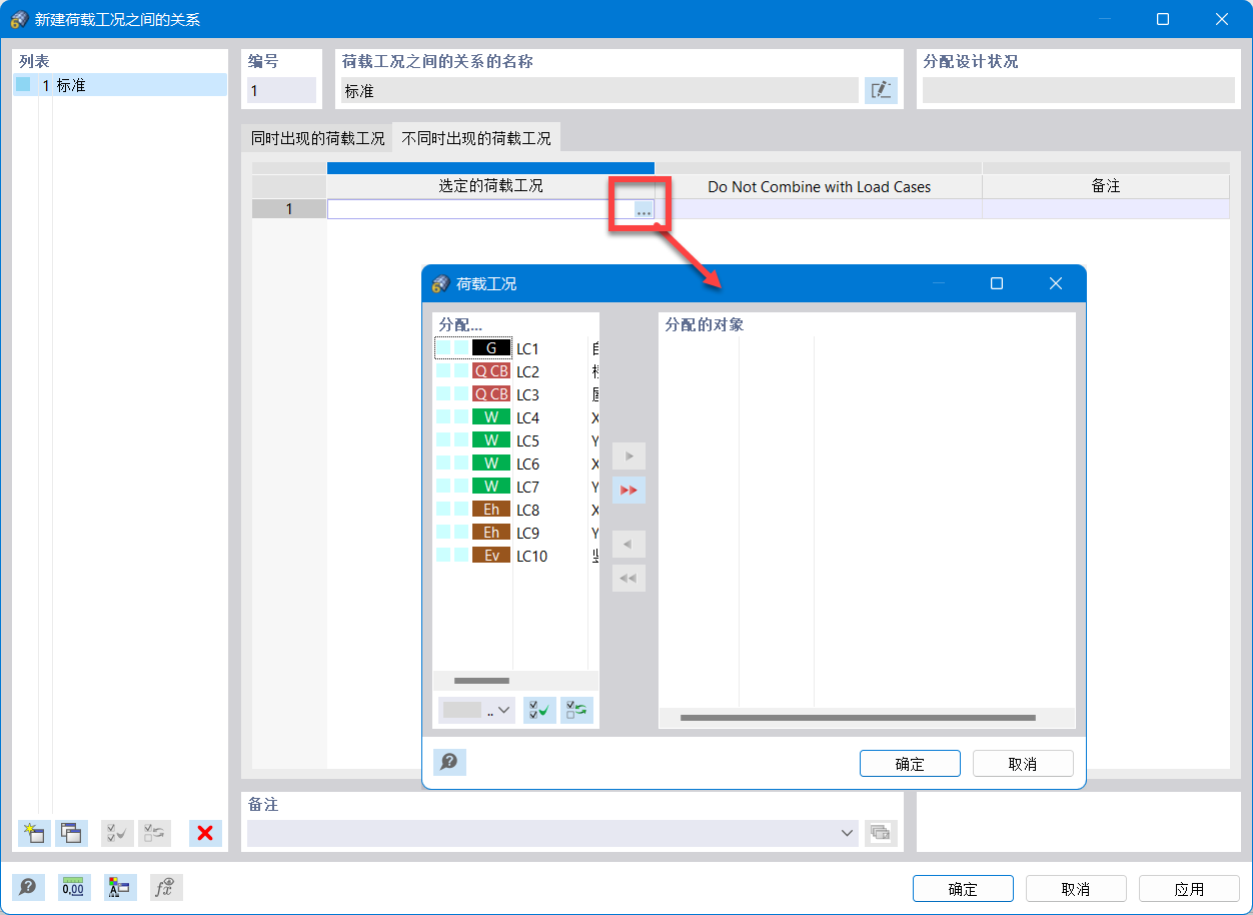Click the Q CB badge of LC2
The height and width of the screenshot is (915, 1253).
[491, 371]
